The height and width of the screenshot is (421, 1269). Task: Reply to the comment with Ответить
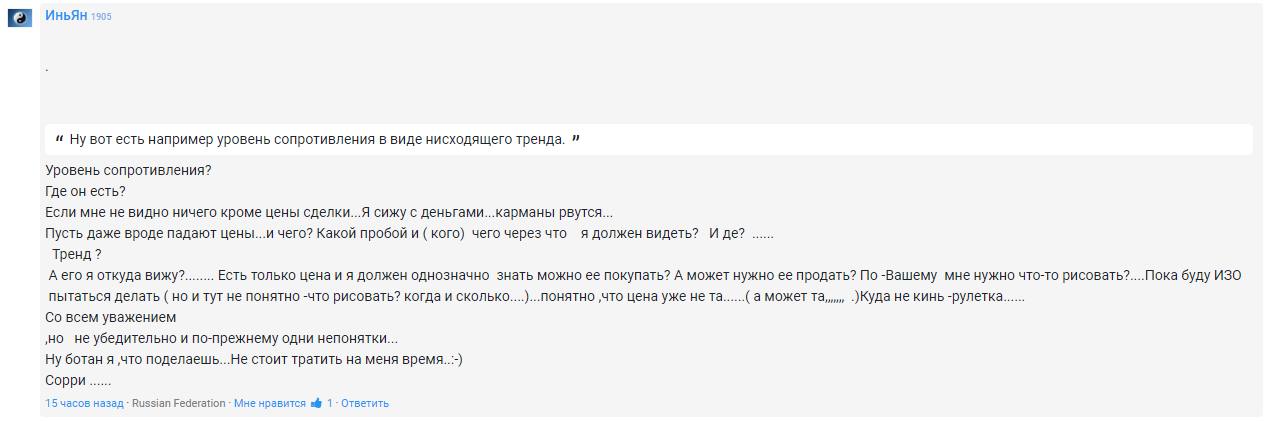[365, 403]
